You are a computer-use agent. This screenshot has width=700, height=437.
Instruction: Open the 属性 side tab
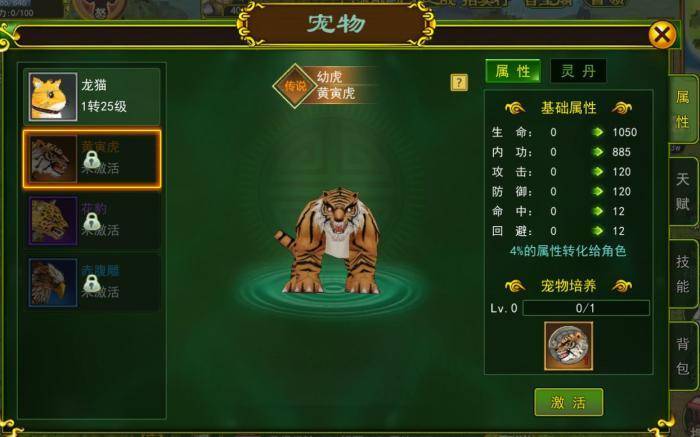pos(683,108)
